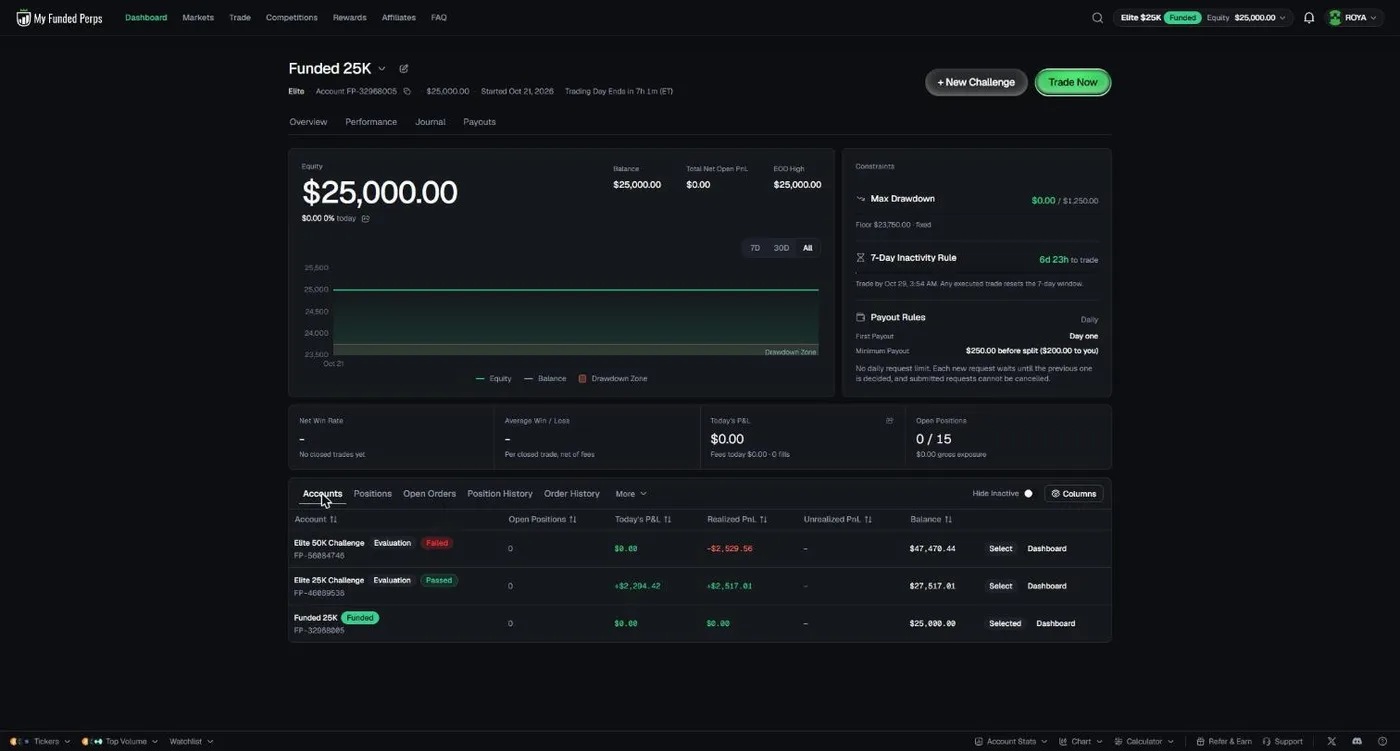
Task: Copy account ID FP-32968005
Action: click(407, 92)
